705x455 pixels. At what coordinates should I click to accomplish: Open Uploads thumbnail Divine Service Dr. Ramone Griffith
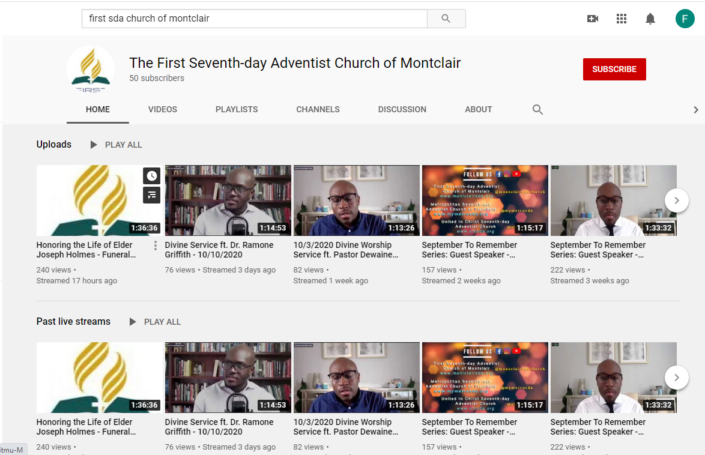point(228,201)
